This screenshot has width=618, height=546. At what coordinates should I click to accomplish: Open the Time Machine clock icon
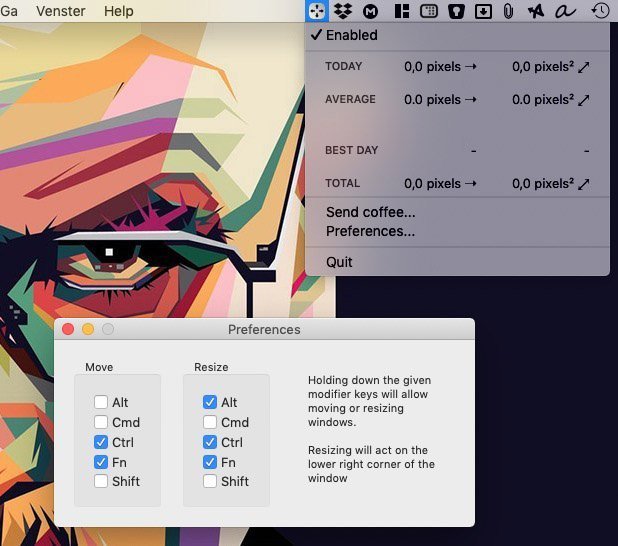pyautogui.click(x=600, y=11)
